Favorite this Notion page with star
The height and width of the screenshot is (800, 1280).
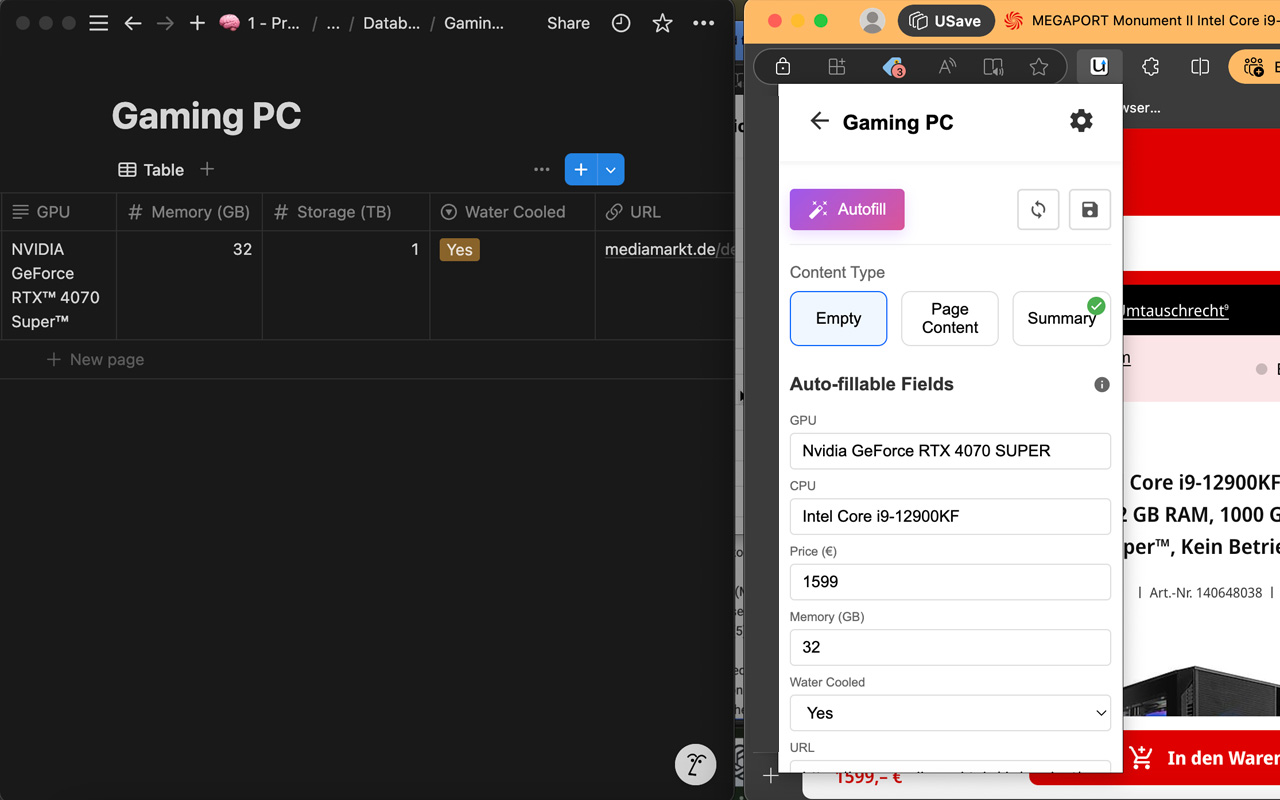point(662,23)
